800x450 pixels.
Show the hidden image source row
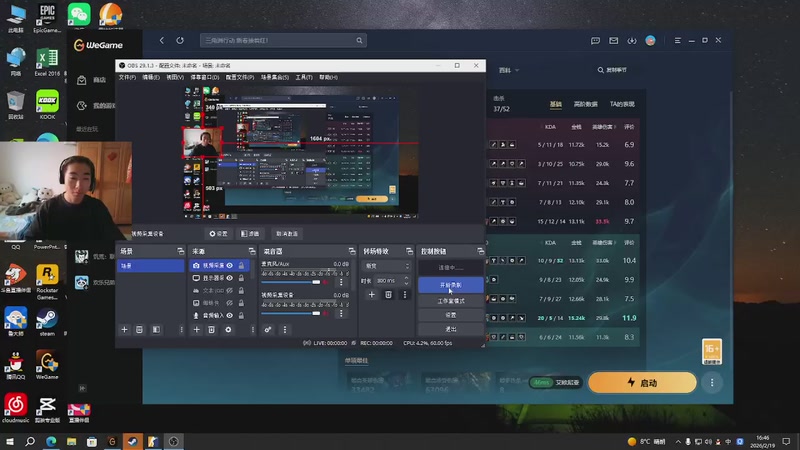230,303
